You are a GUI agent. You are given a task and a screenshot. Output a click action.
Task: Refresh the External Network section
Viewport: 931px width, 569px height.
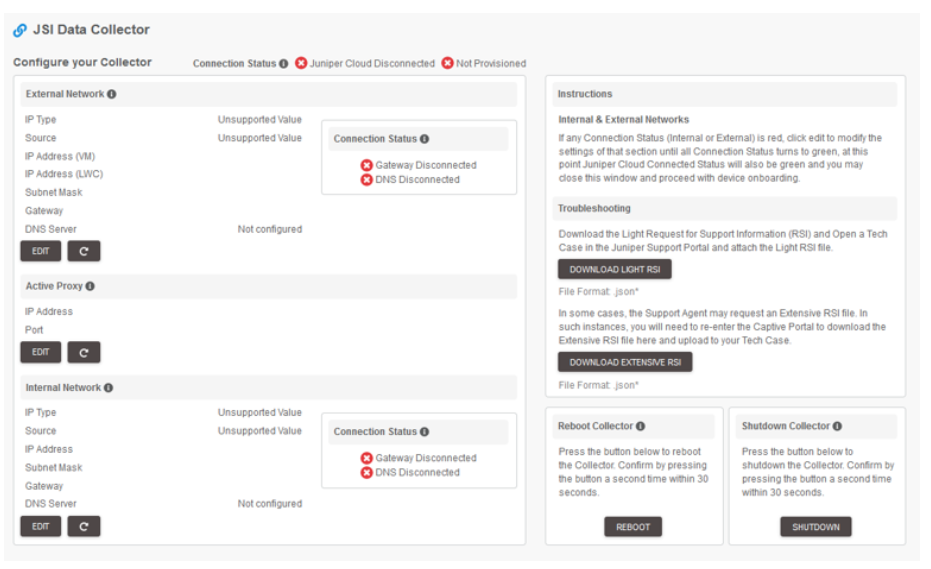84,251
